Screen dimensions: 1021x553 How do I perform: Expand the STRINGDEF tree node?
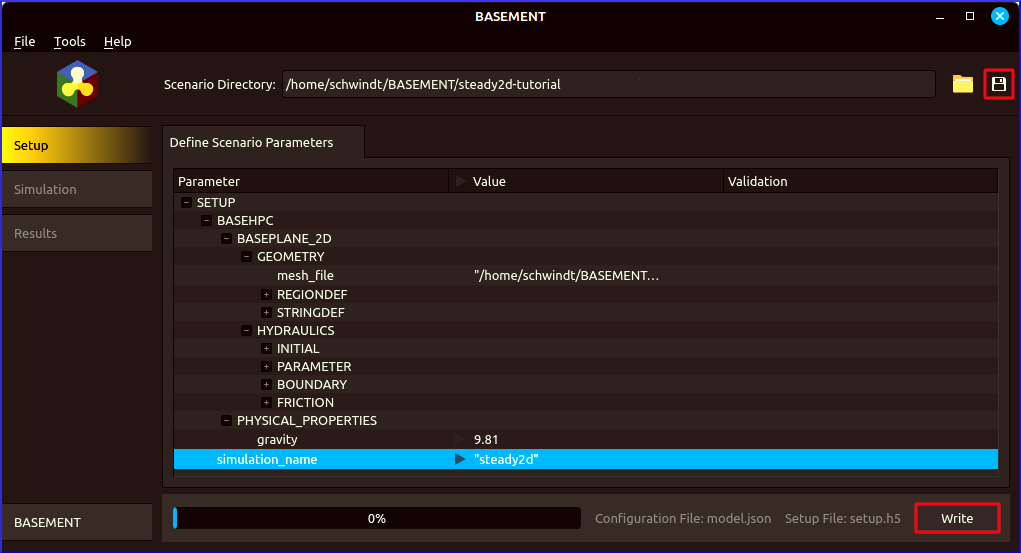[x=267, y=313]
